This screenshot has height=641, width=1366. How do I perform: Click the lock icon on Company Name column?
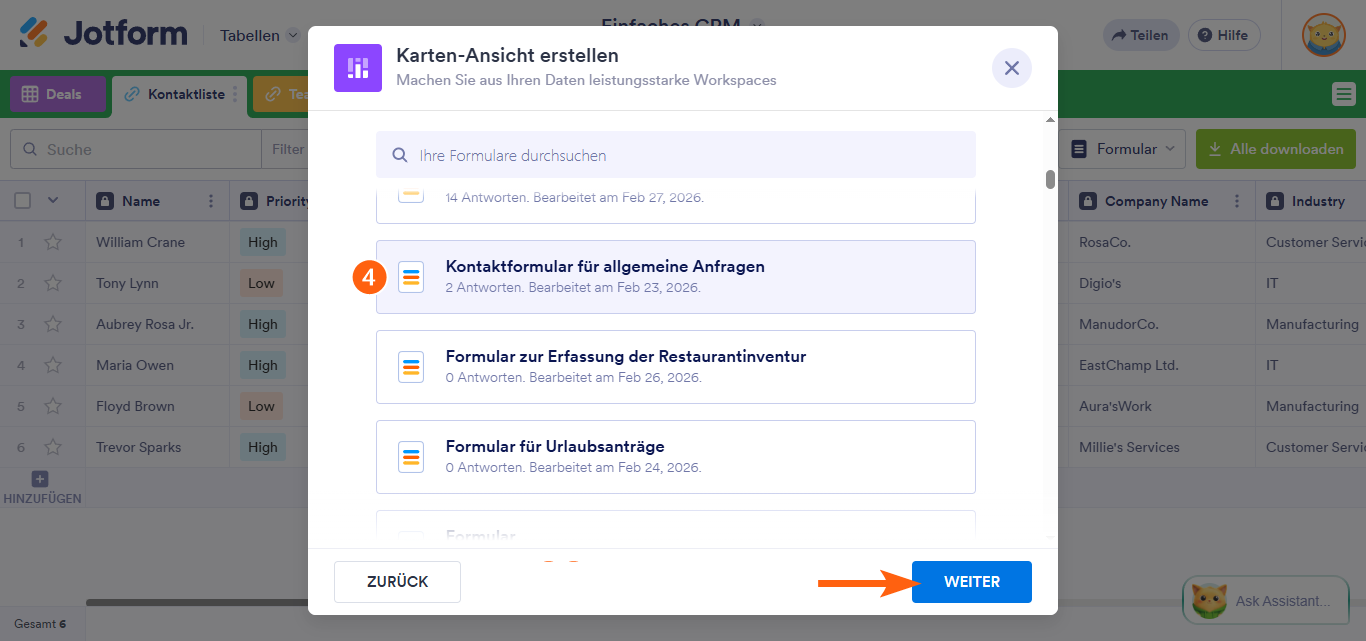1087,201
